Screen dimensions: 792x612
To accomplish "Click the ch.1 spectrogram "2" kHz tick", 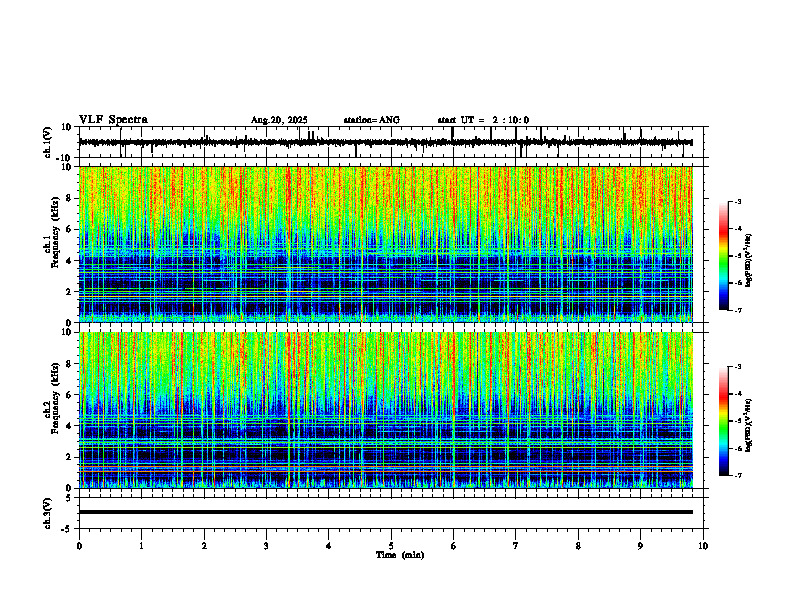I will 69,292.
